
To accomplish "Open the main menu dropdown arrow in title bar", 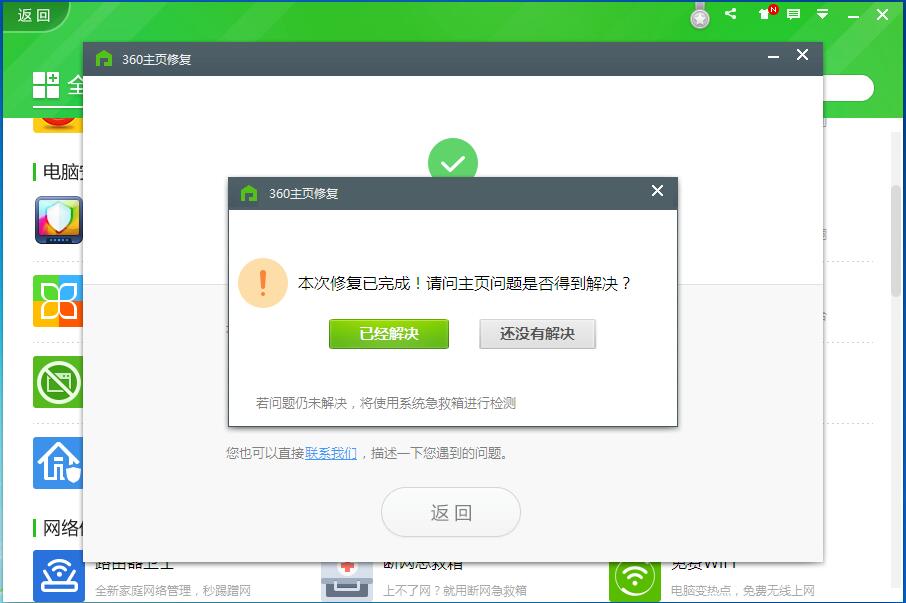I will tap(822, 15).
